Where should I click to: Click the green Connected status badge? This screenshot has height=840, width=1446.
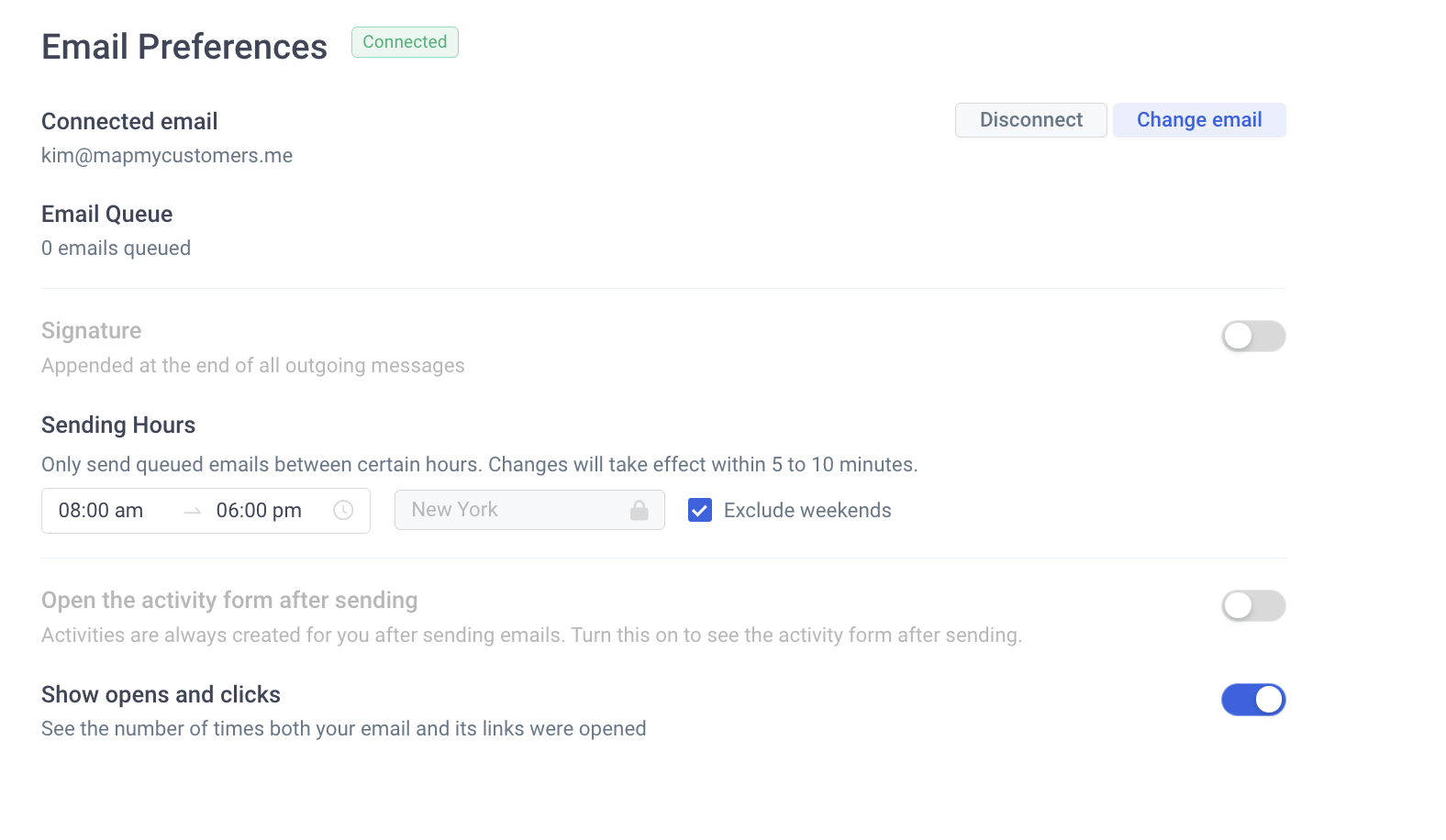click(405, 42)
